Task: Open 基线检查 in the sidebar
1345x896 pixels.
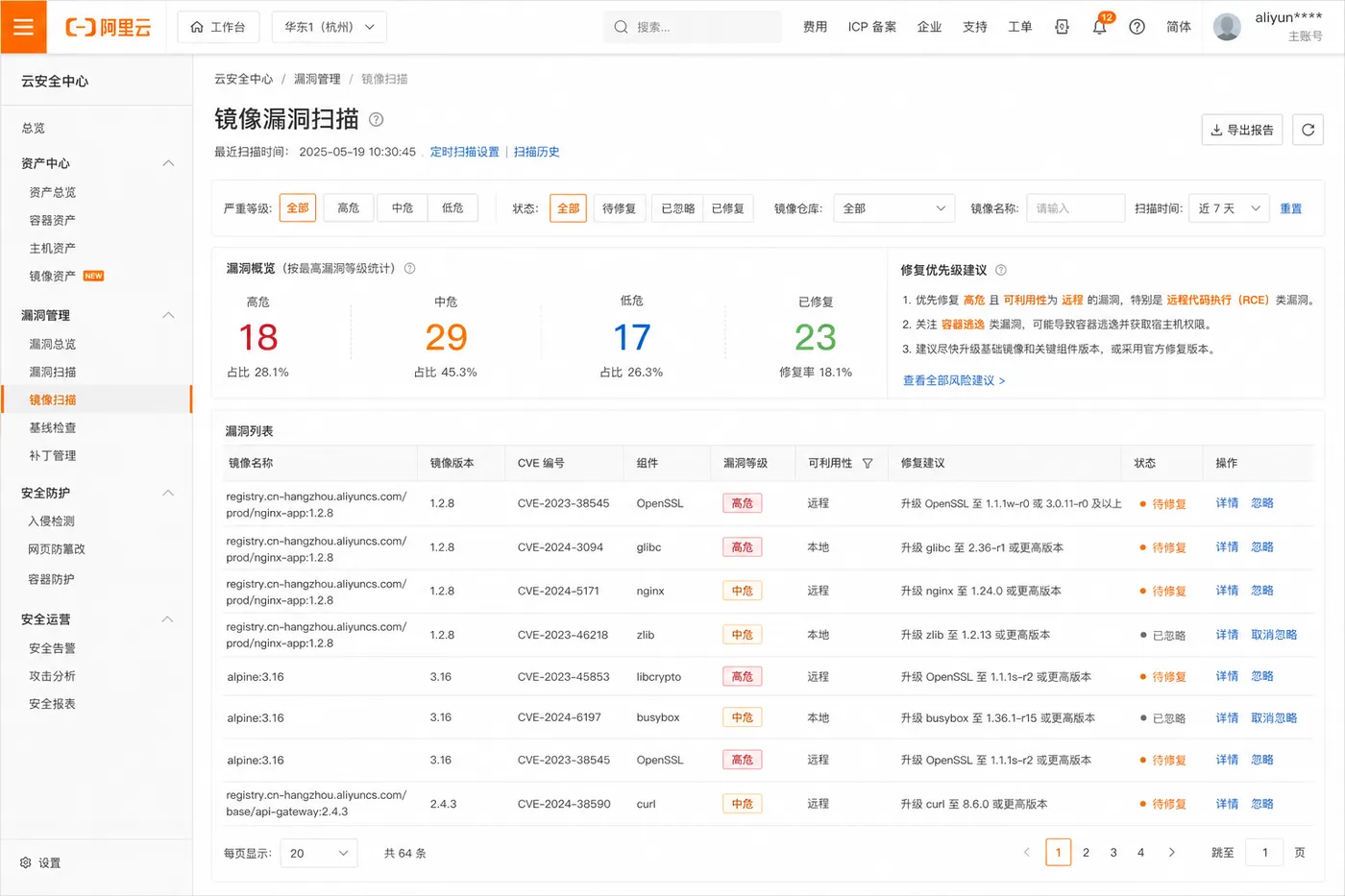Action: [53, 427]
